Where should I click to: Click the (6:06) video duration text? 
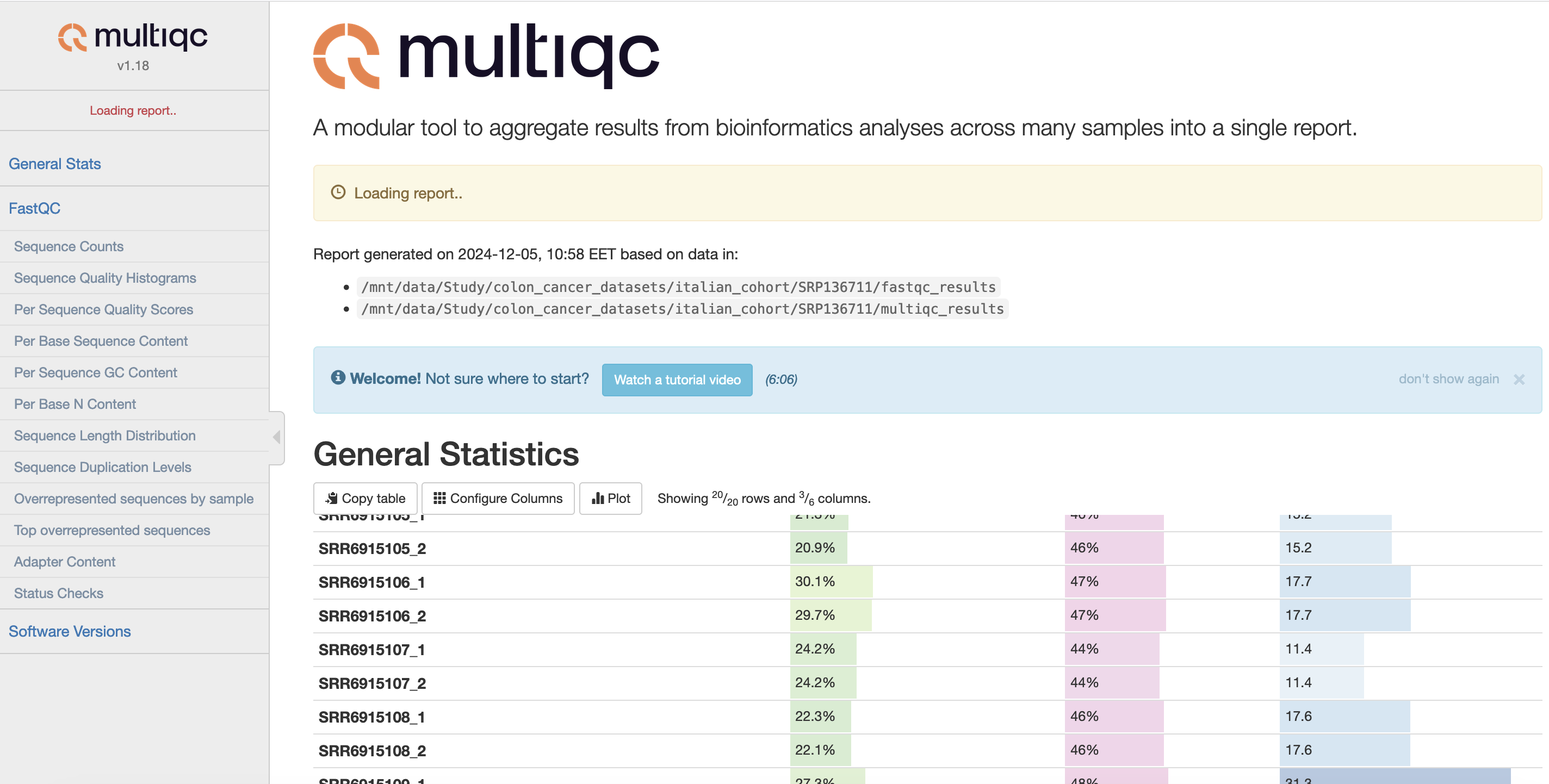point(781,379)
